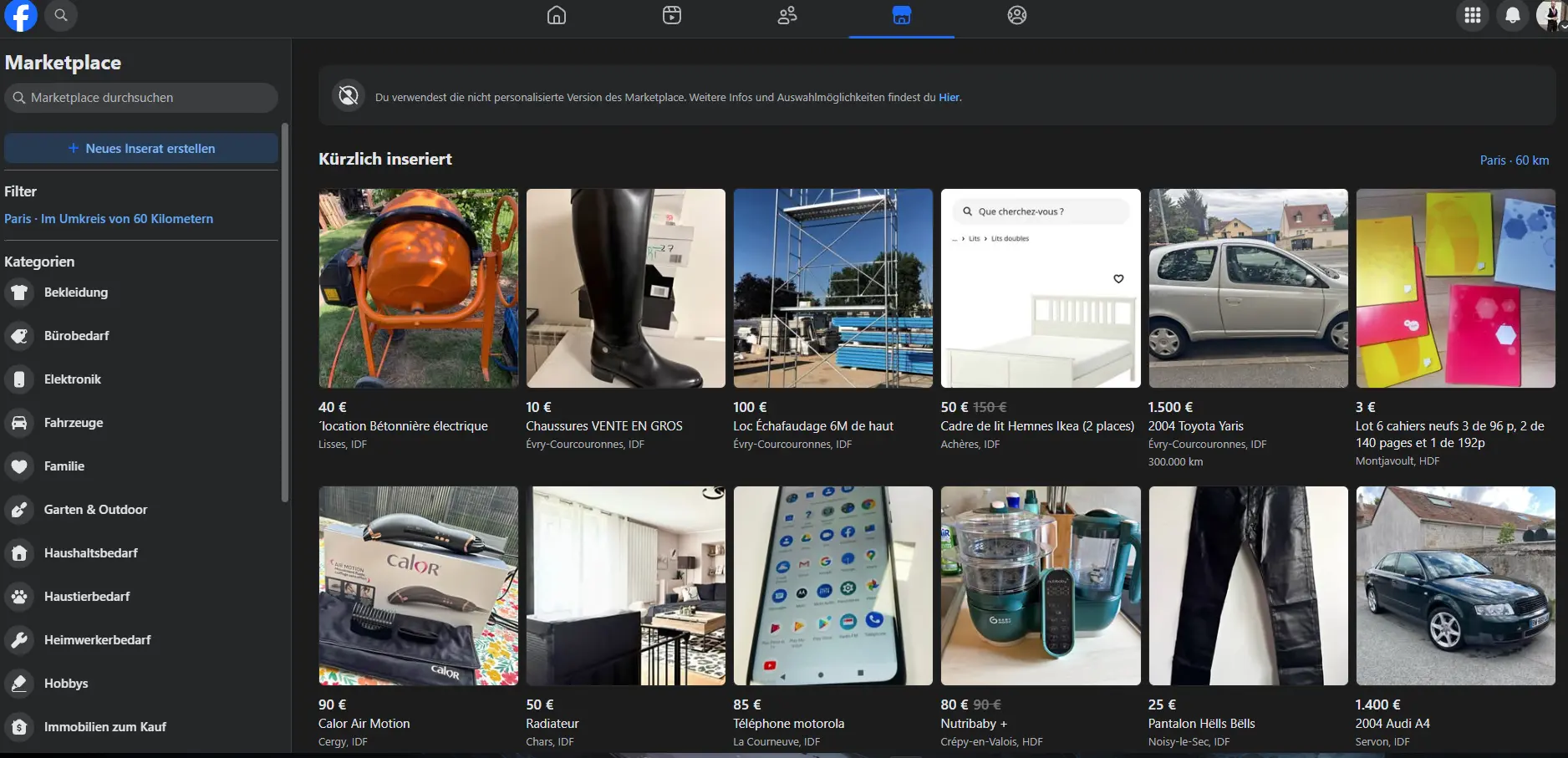Viewport: 1568px width, 758px height.
Task: Open the profile avatar account menu
Action: (x=1551, y=15)
